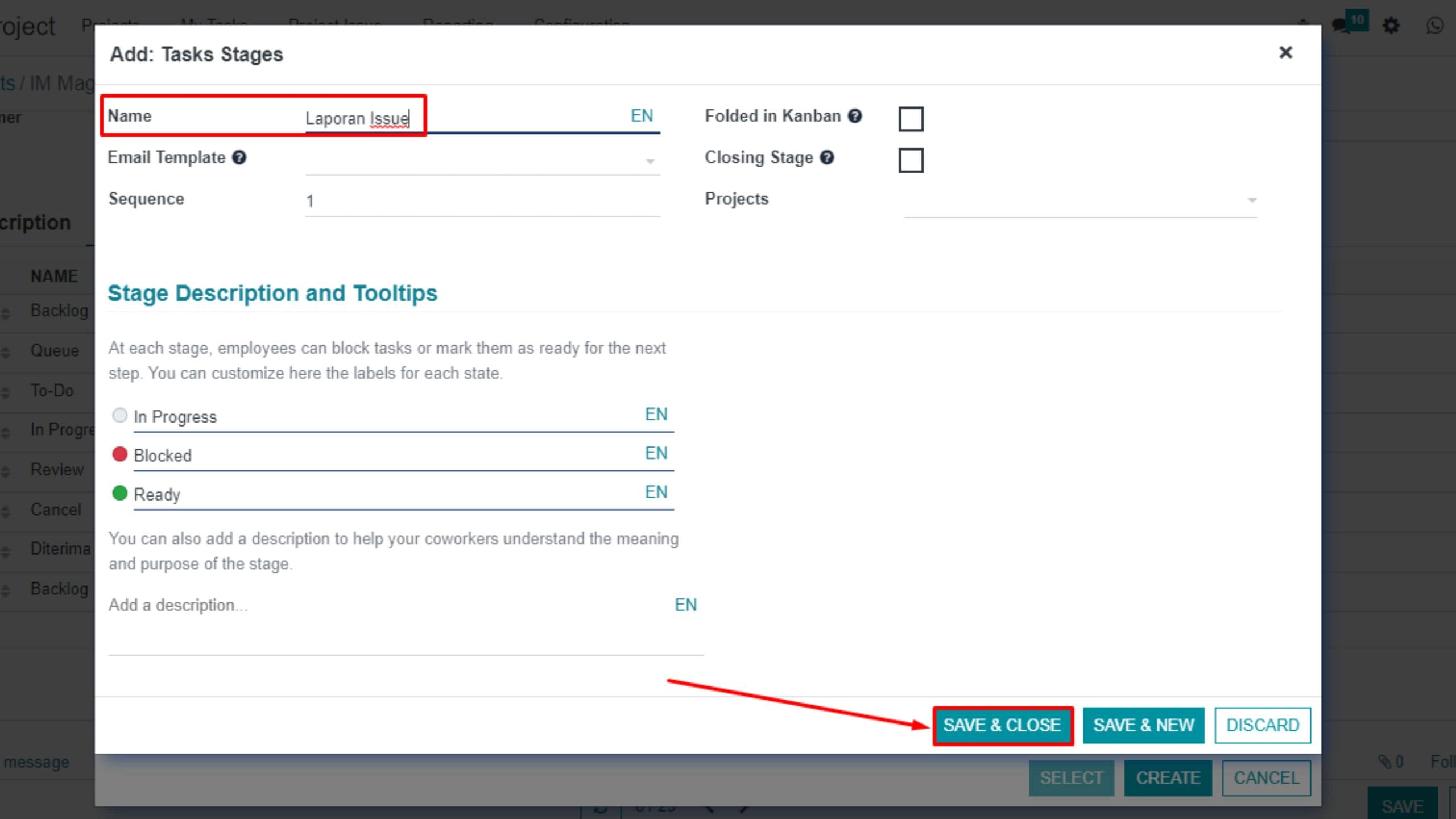Click Closing Stage help question icon
Image resolution: width=1456 pixels, height=819 pixels.
(827, 158)
